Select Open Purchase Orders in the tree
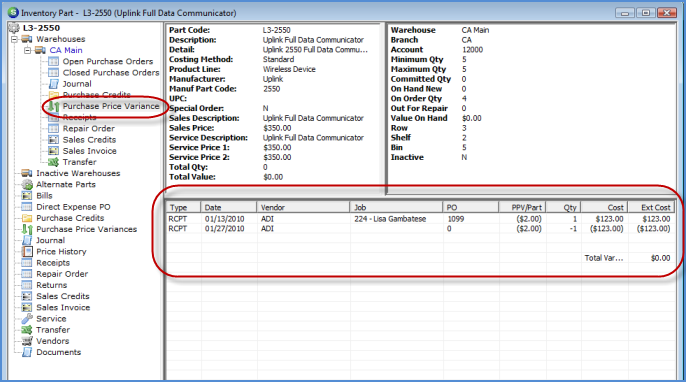Screen dimensions: 686x382 [108, 61]
